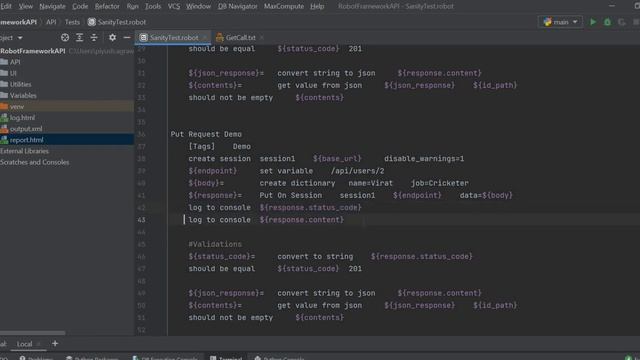Open the Run menu

[x=132, y=6]
